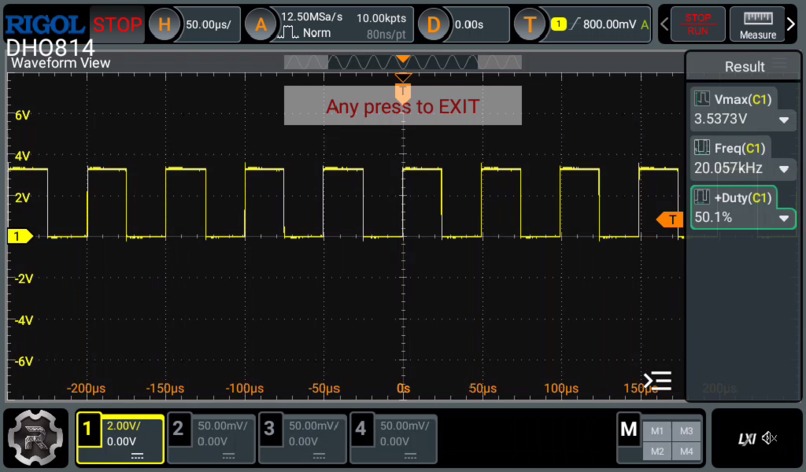Click the 20.057kHz frequency value
This screenshot has height=472, width=806.
click(x=728, y=168)
